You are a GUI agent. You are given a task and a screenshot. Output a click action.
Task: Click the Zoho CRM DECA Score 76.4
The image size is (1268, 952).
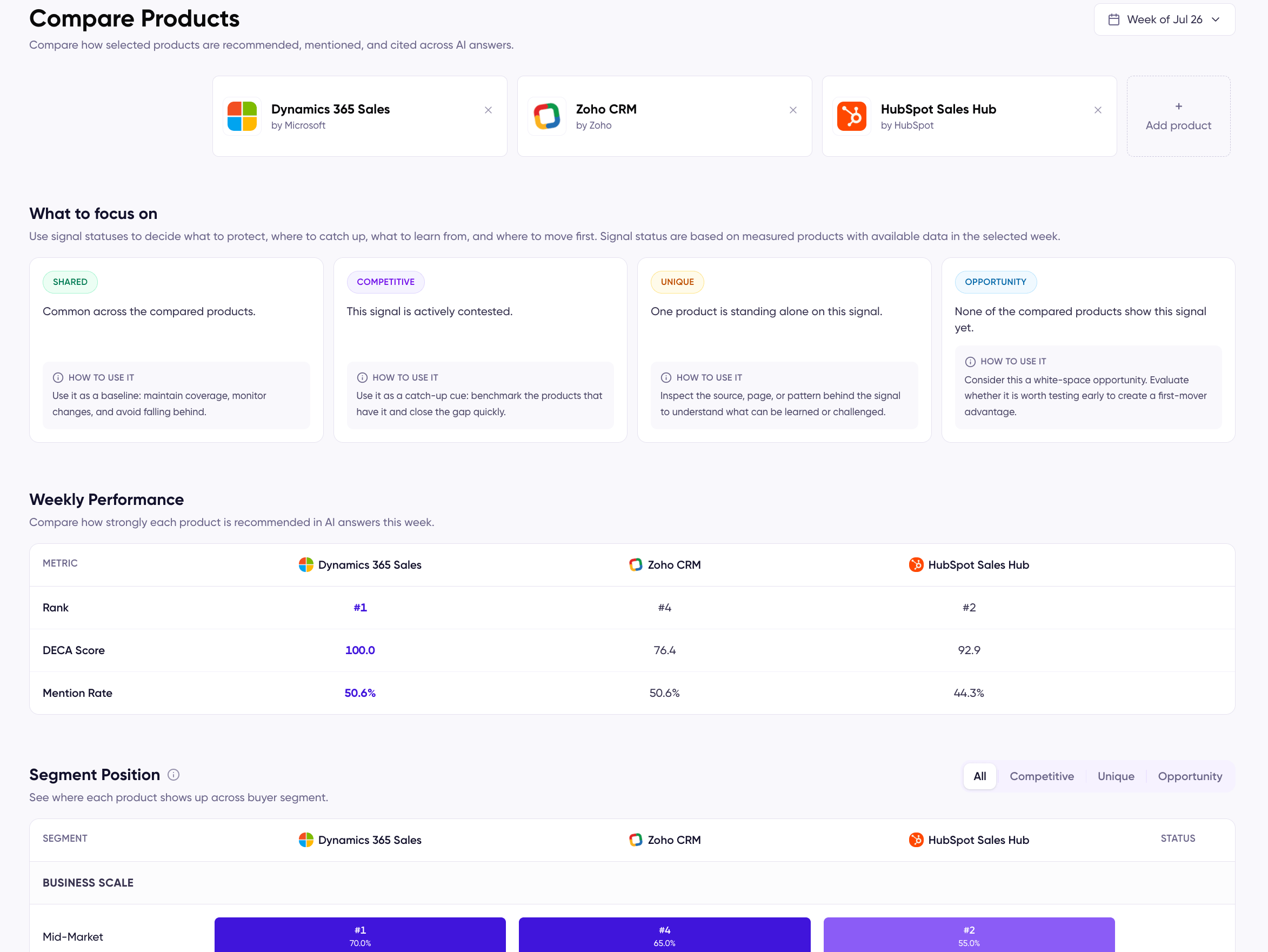point(664,650)
